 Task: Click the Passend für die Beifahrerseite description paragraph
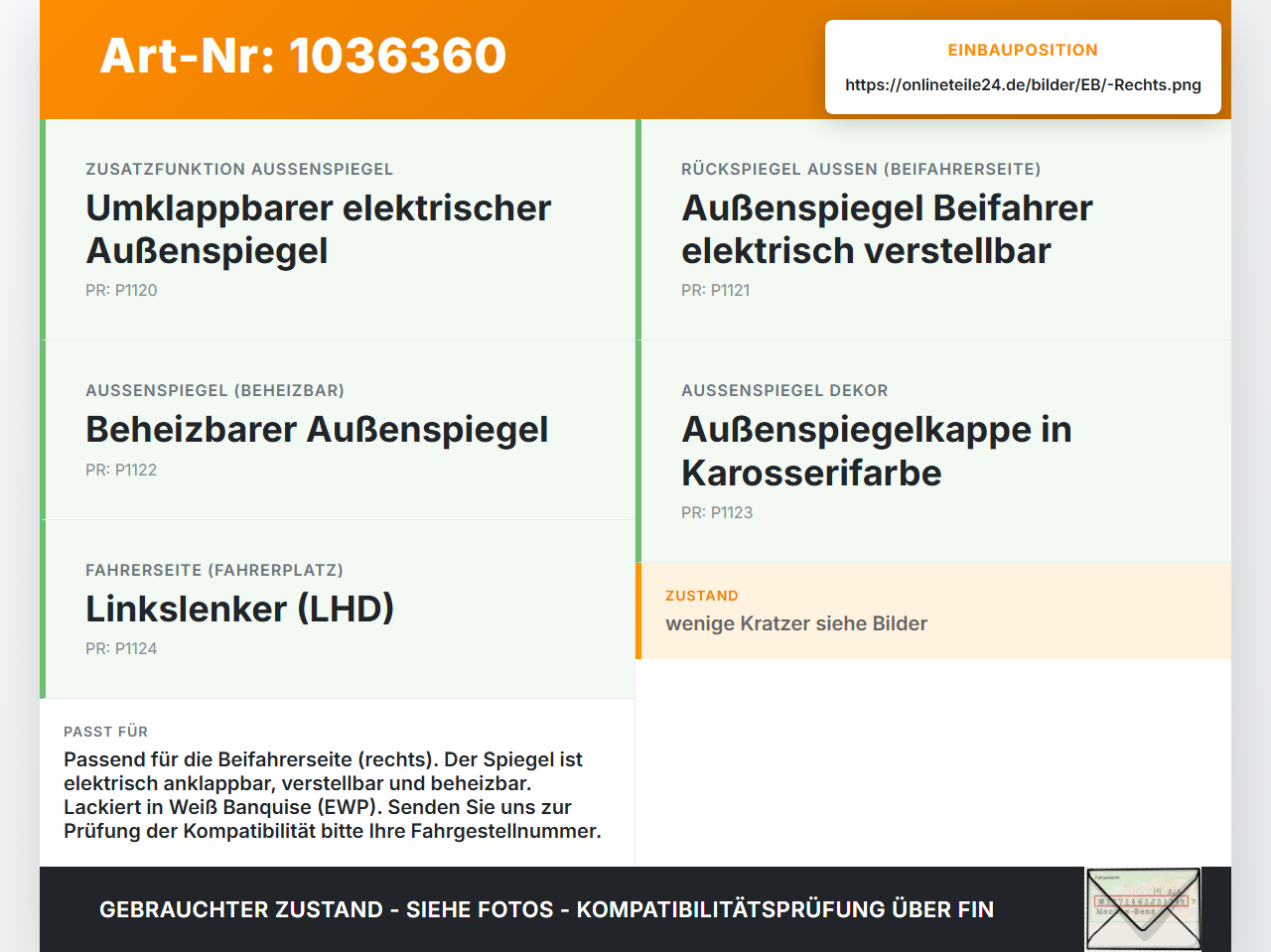[333, 795]
